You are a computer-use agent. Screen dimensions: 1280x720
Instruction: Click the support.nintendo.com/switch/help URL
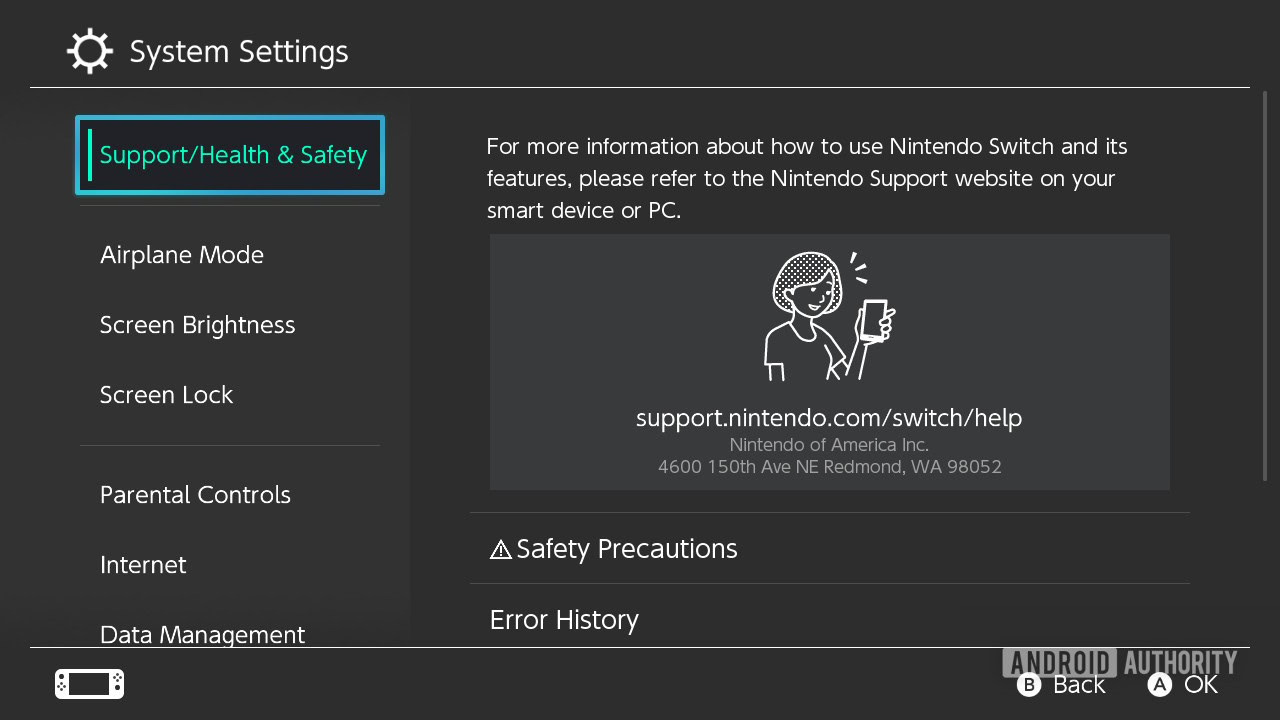click(829, 418)
